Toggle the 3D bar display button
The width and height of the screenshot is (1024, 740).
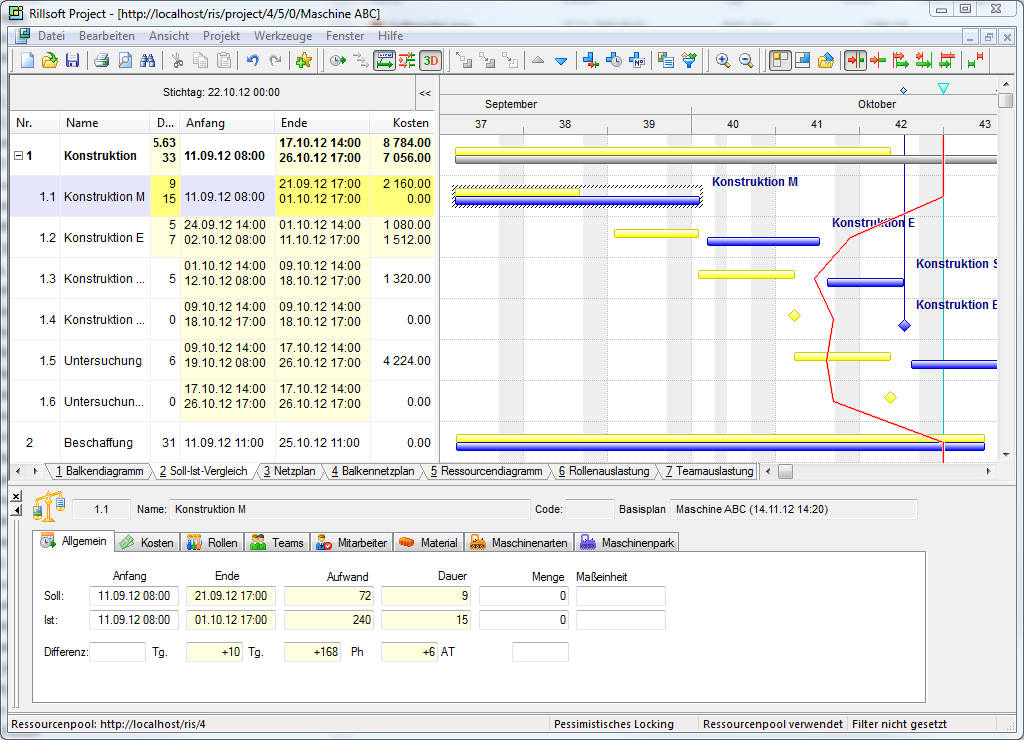pyautogui.click(x=430, y=61)
